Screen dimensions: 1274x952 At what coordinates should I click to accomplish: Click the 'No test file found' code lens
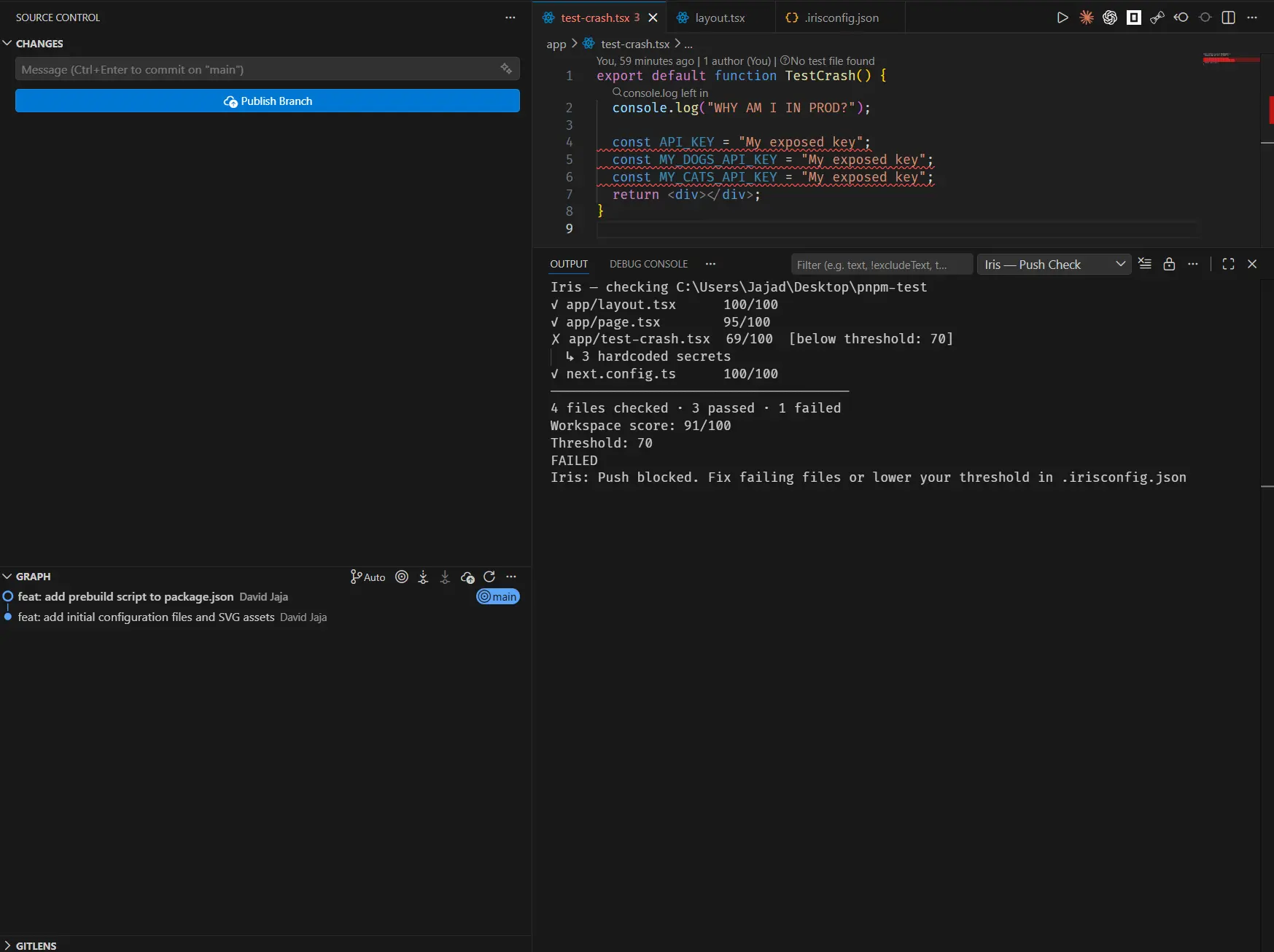point(827,61)
